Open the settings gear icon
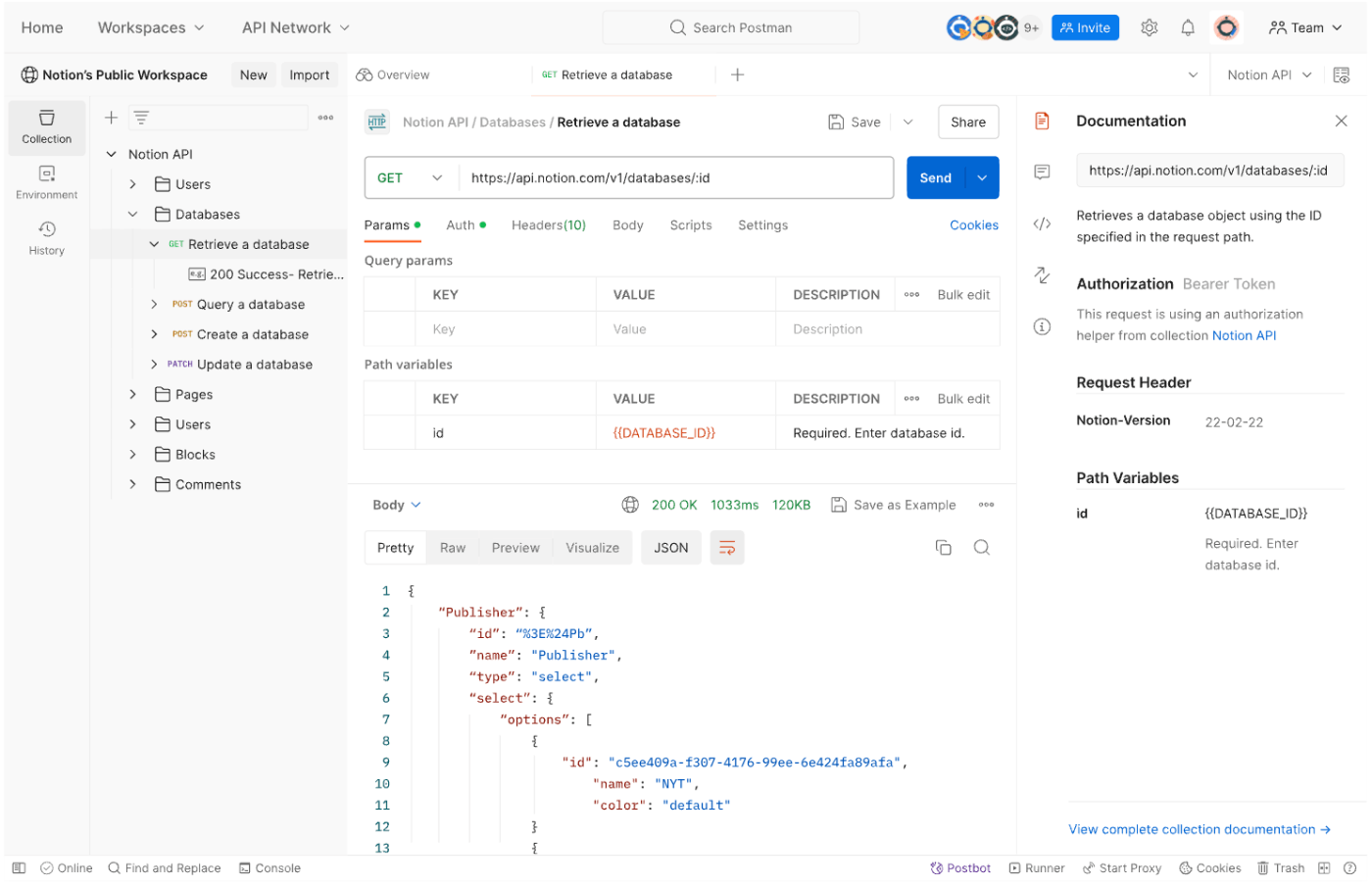Screen dimensions: 1372x887 click(1150, 27)
